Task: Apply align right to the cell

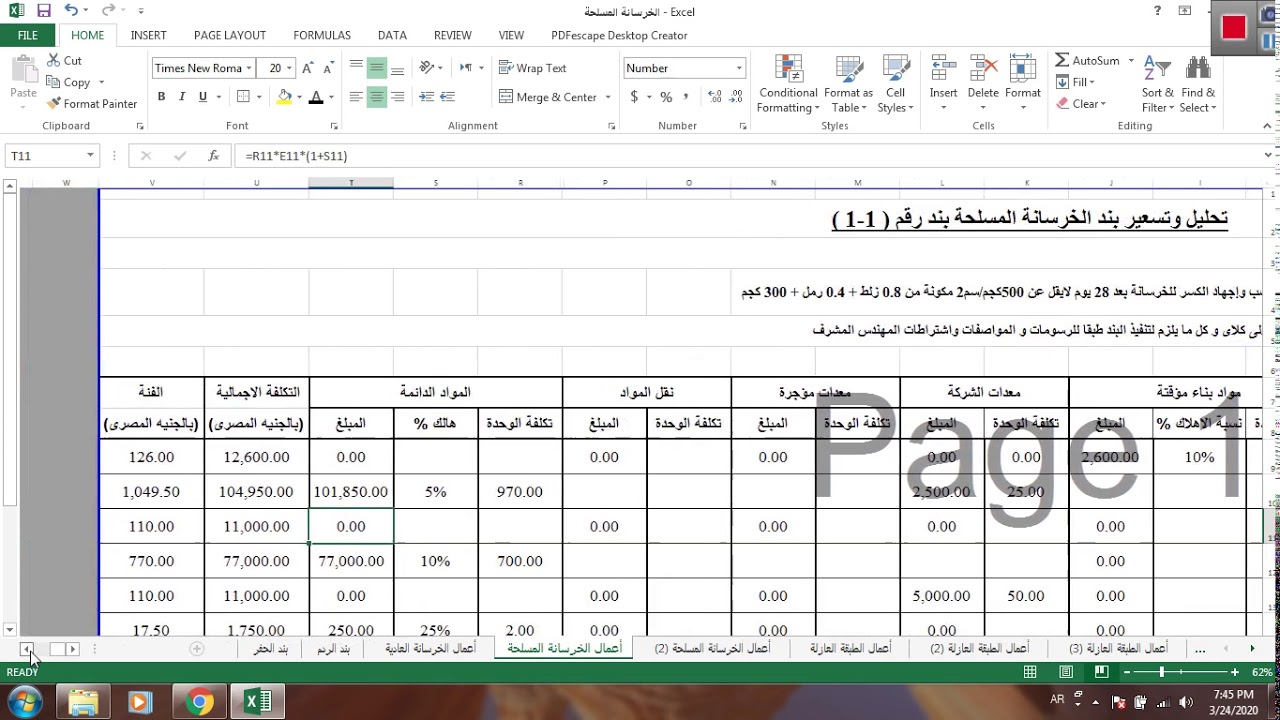Action: pos(397,97)
